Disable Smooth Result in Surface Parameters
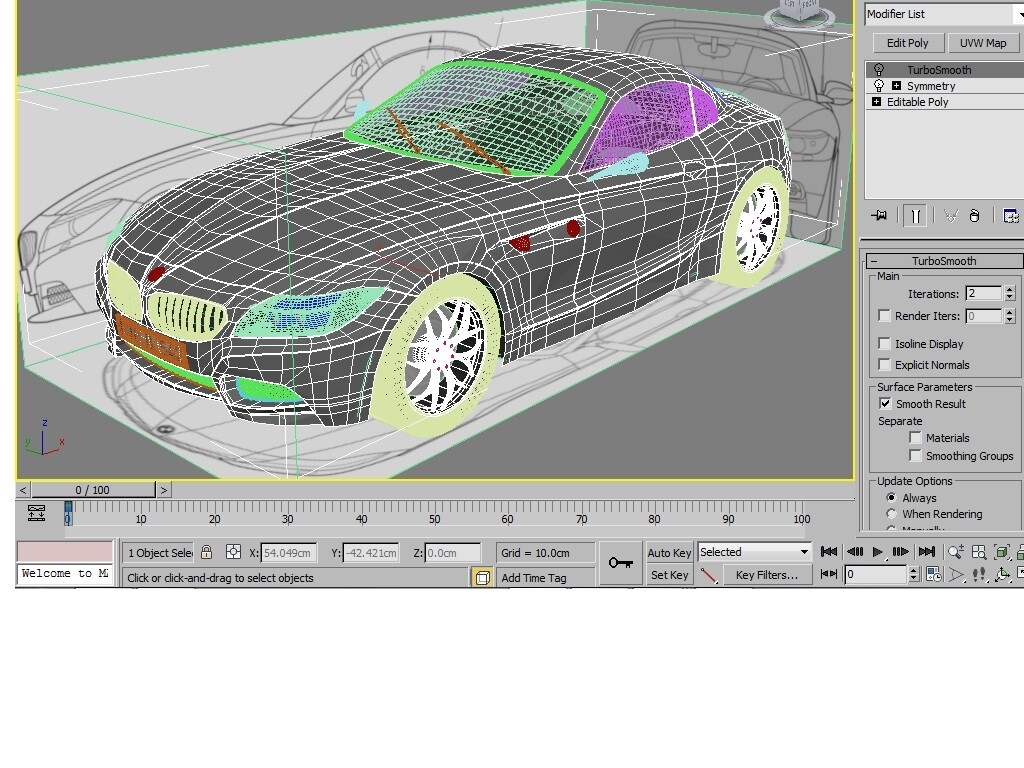Image resolution: width=1024 pixels, height=768 pixels. point(885,404)
